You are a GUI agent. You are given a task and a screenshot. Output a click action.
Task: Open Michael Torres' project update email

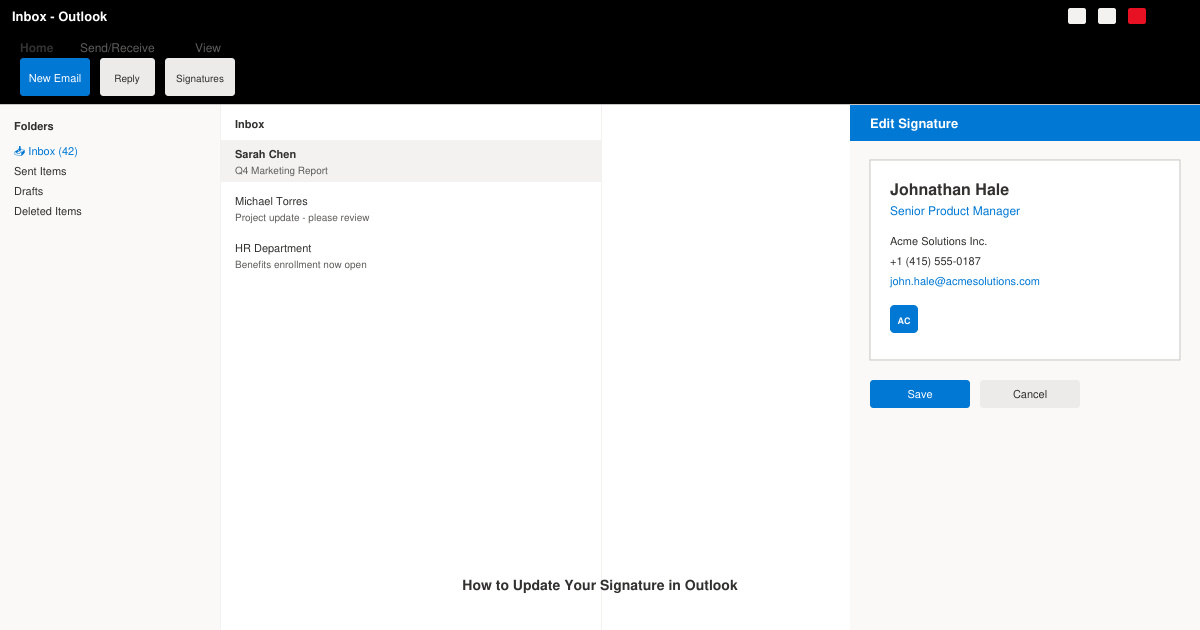pos(411,208)
